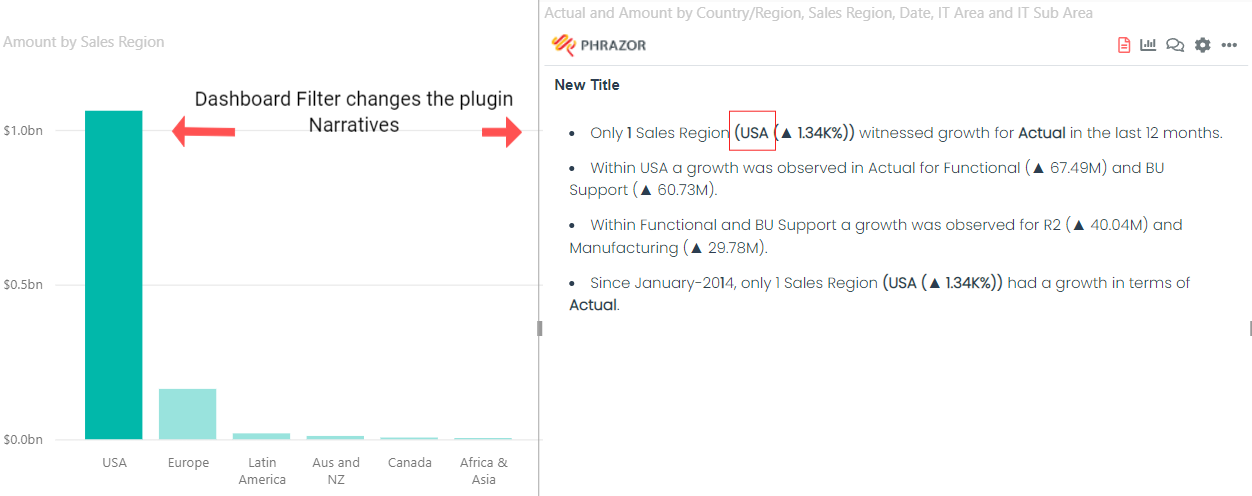The height and width of the screenshot is (496, 1252).
Task: Click the Phrazor logo
Action: [598, 45]
